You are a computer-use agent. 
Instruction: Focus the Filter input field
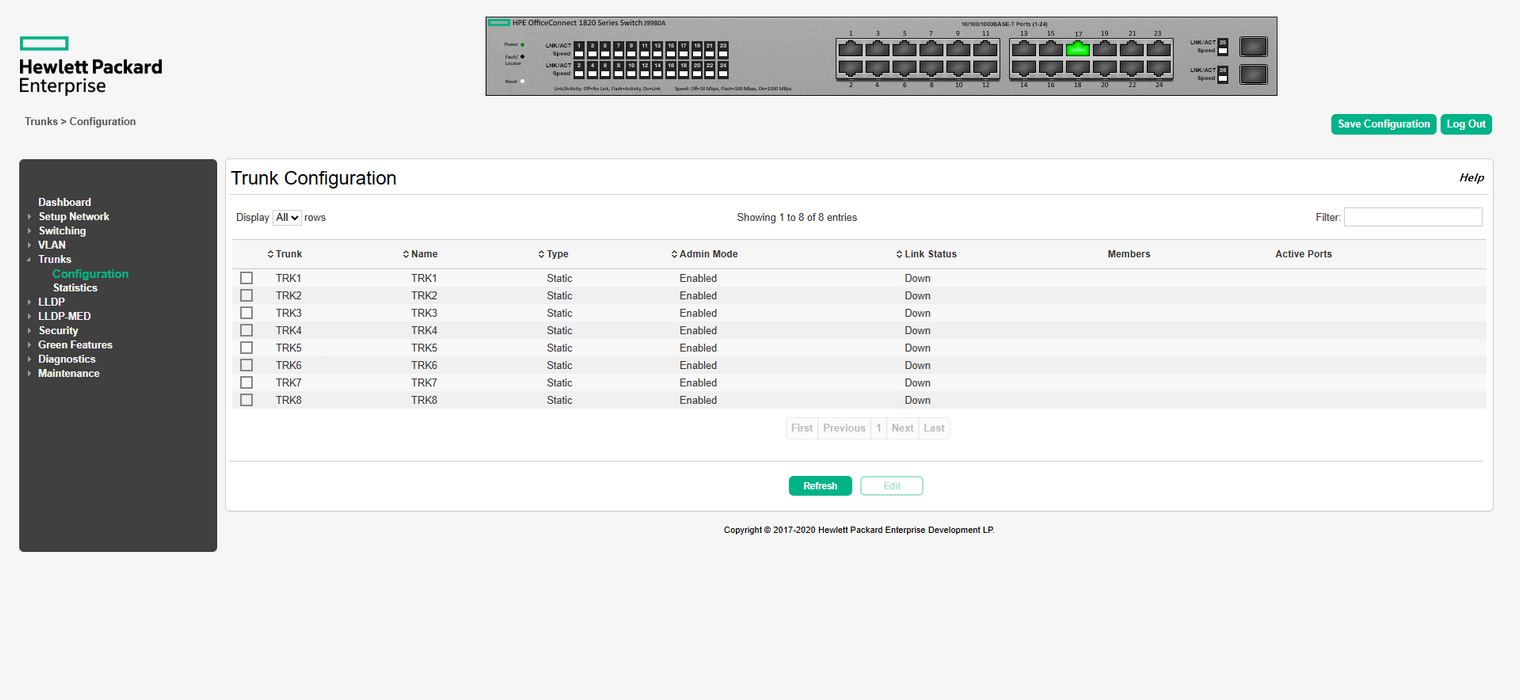[1413, 217]
